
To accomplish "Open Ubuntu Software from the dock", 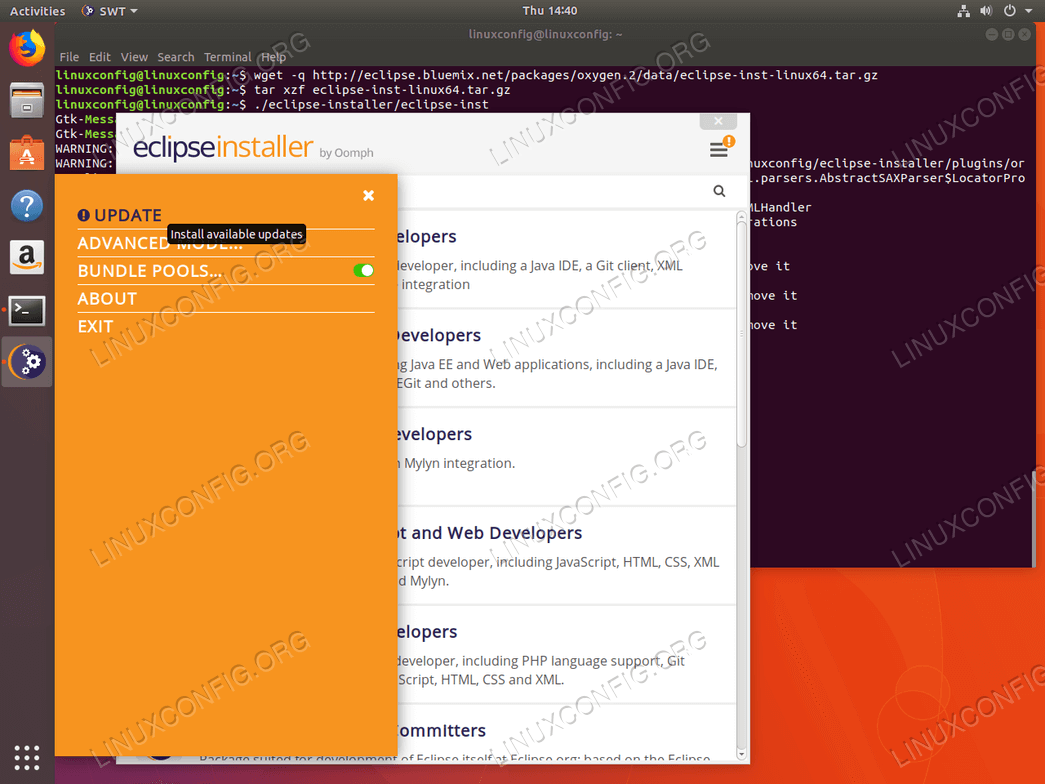I will click(26, 153).
